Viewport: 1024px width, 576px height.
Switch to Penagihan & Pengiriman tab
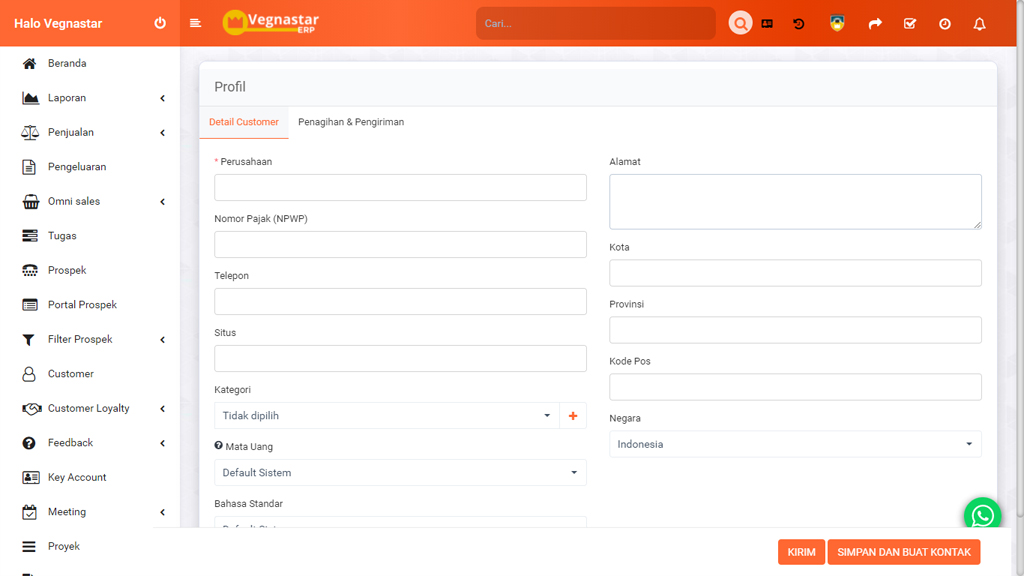(351, 122)
